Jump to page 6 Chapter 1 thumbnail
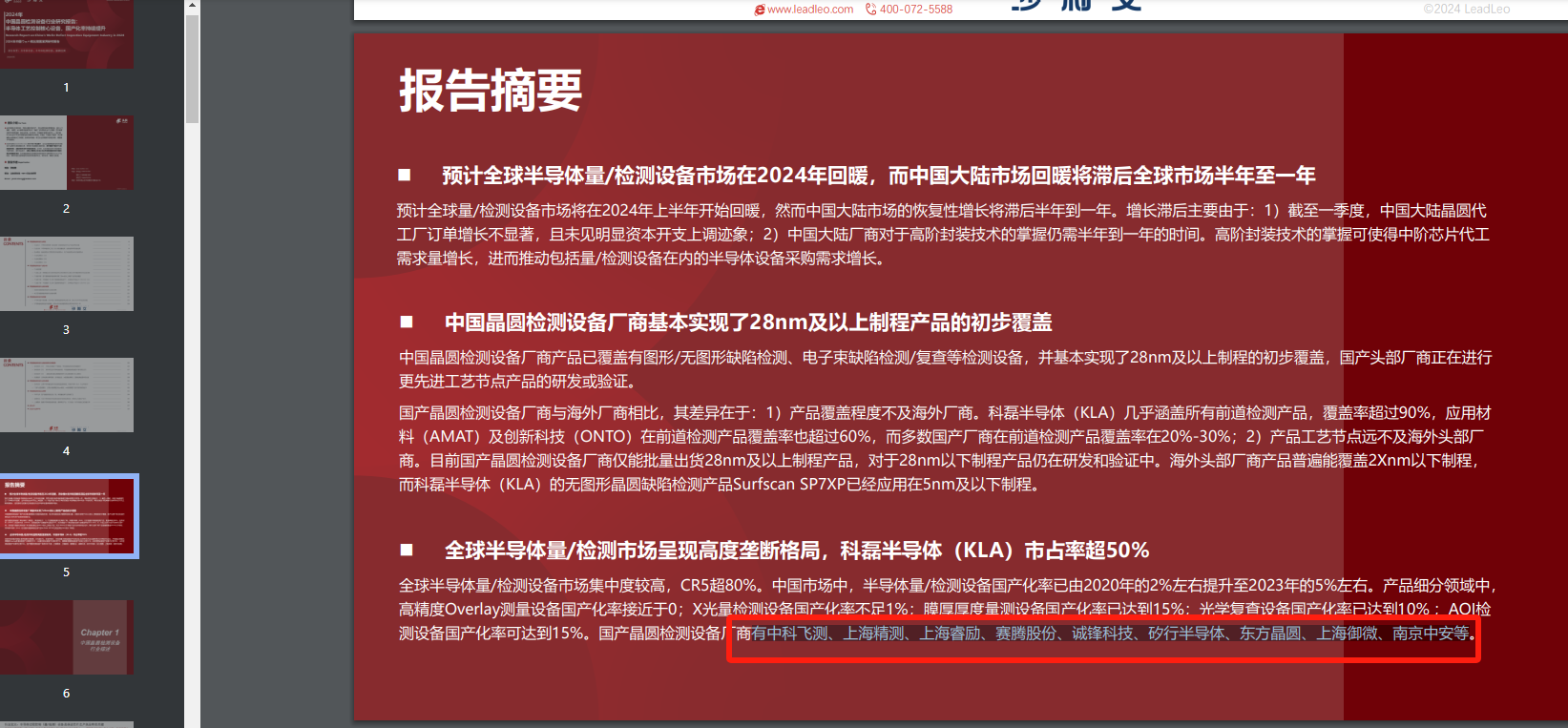The width and height of the screenshot is (1568, 728). point(67,637)
